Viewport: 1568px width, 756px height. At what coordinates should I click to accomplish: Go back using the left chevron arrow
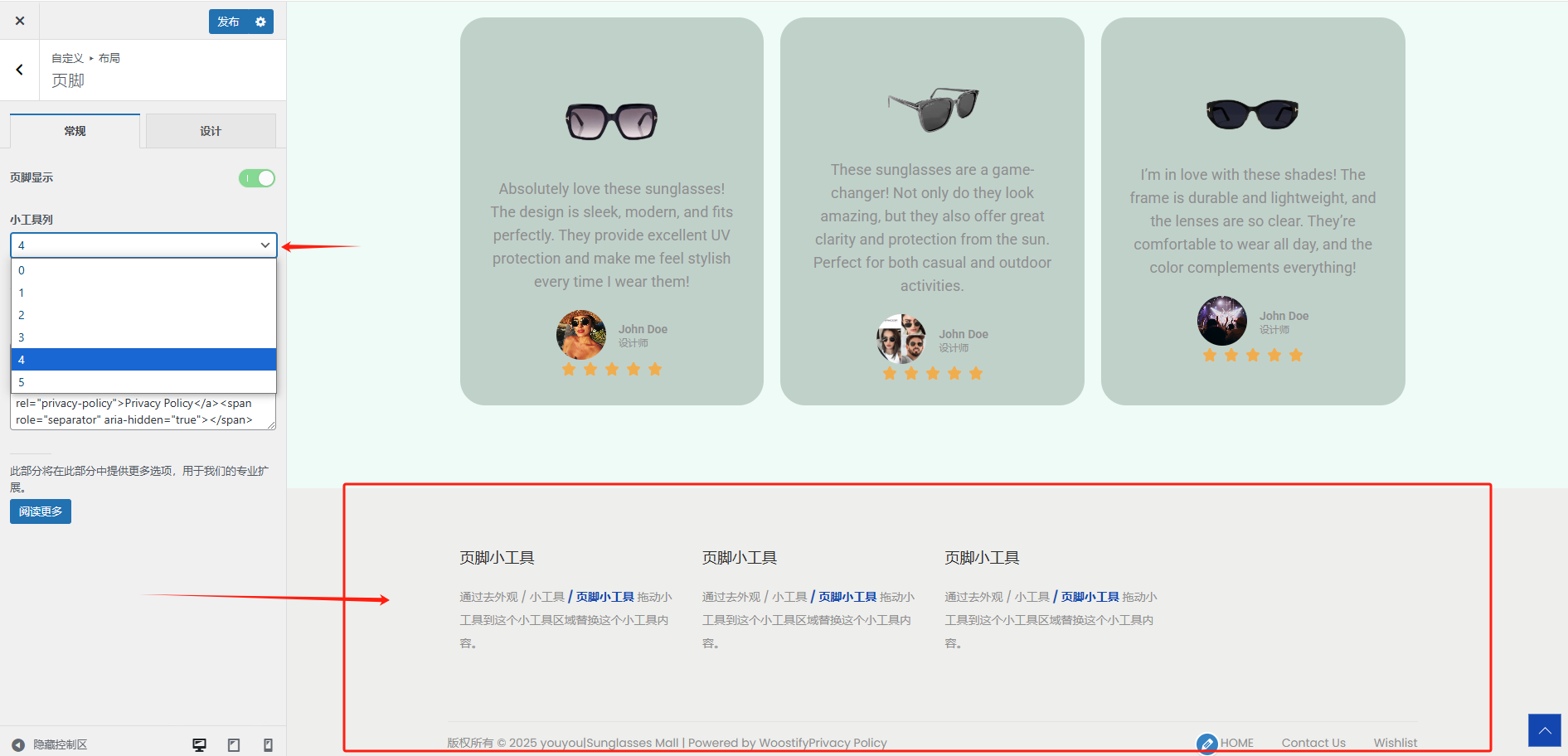pos(20,70)
